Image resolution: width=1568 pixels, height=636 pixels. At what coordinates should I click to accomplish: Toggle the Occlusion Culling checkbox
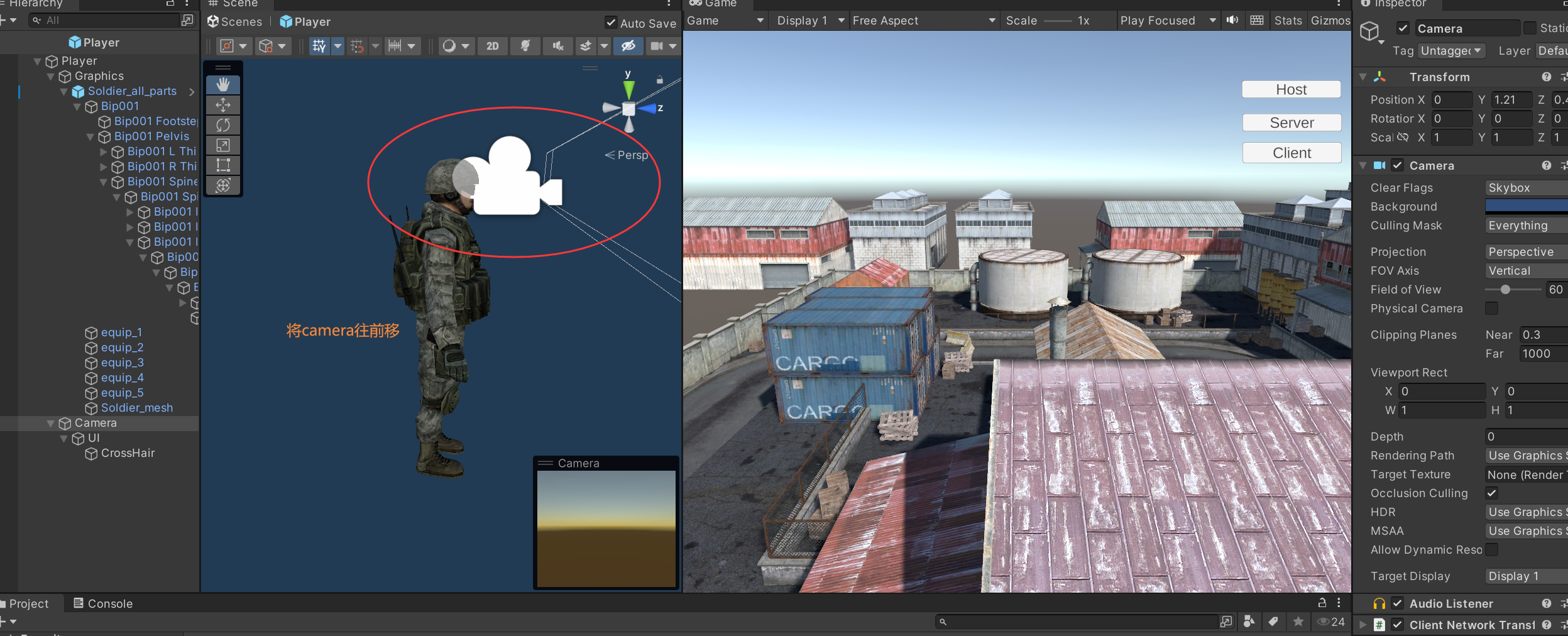[x=1492, y=493]
